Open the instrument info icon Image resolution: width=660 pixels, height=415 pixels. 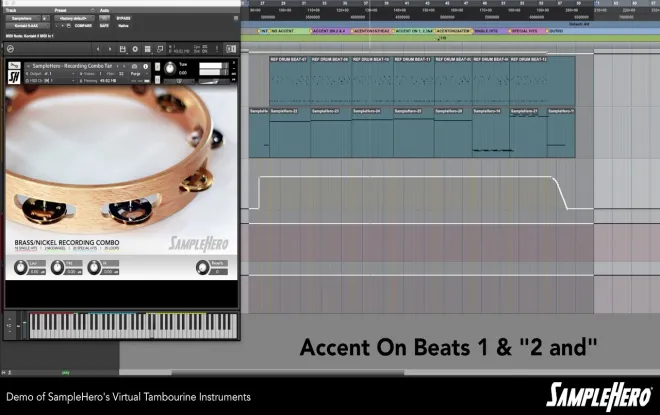click(146, 67)
